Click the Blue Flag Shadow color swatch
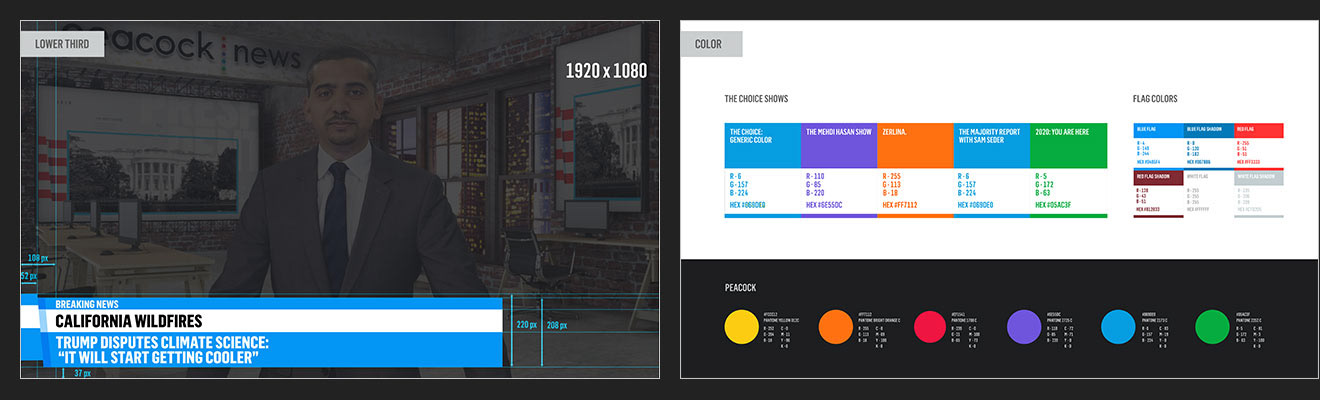The image size is (1320, 400). 1209,130
